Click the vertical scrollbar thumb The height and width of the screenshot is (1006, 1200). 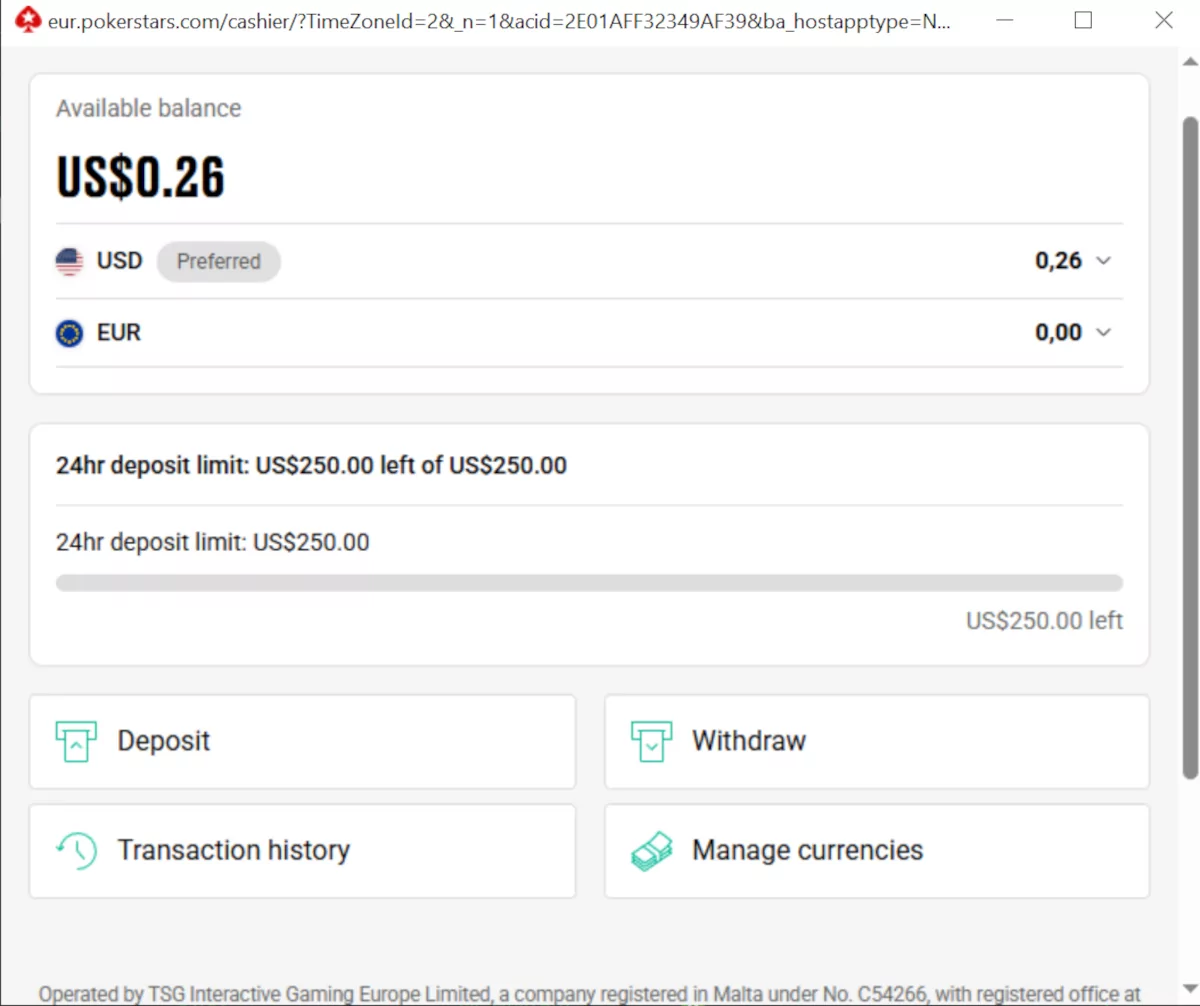coord(1190,447)
